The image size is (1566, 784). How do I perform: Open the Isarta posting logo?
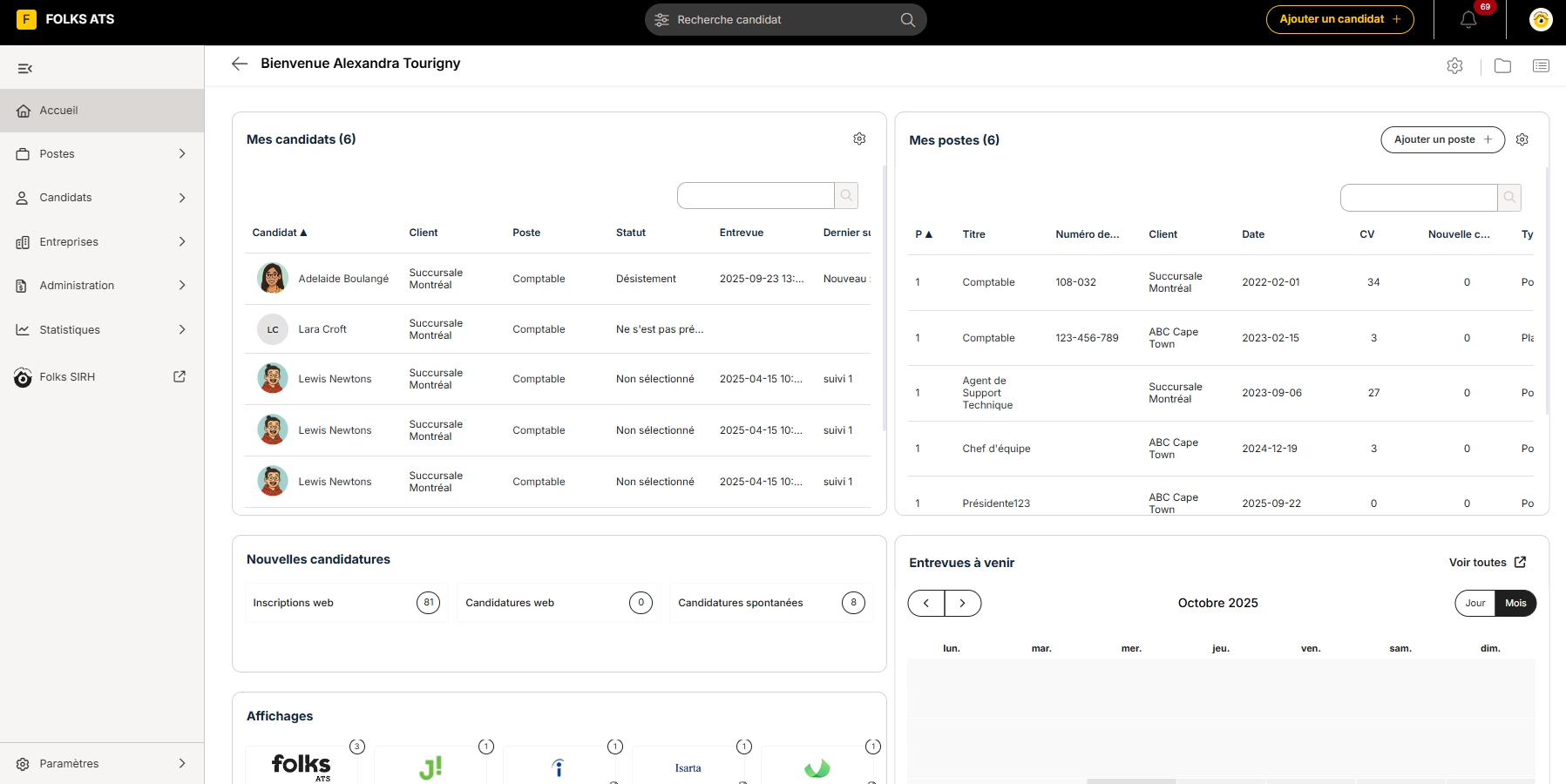(x=688, y=768)
